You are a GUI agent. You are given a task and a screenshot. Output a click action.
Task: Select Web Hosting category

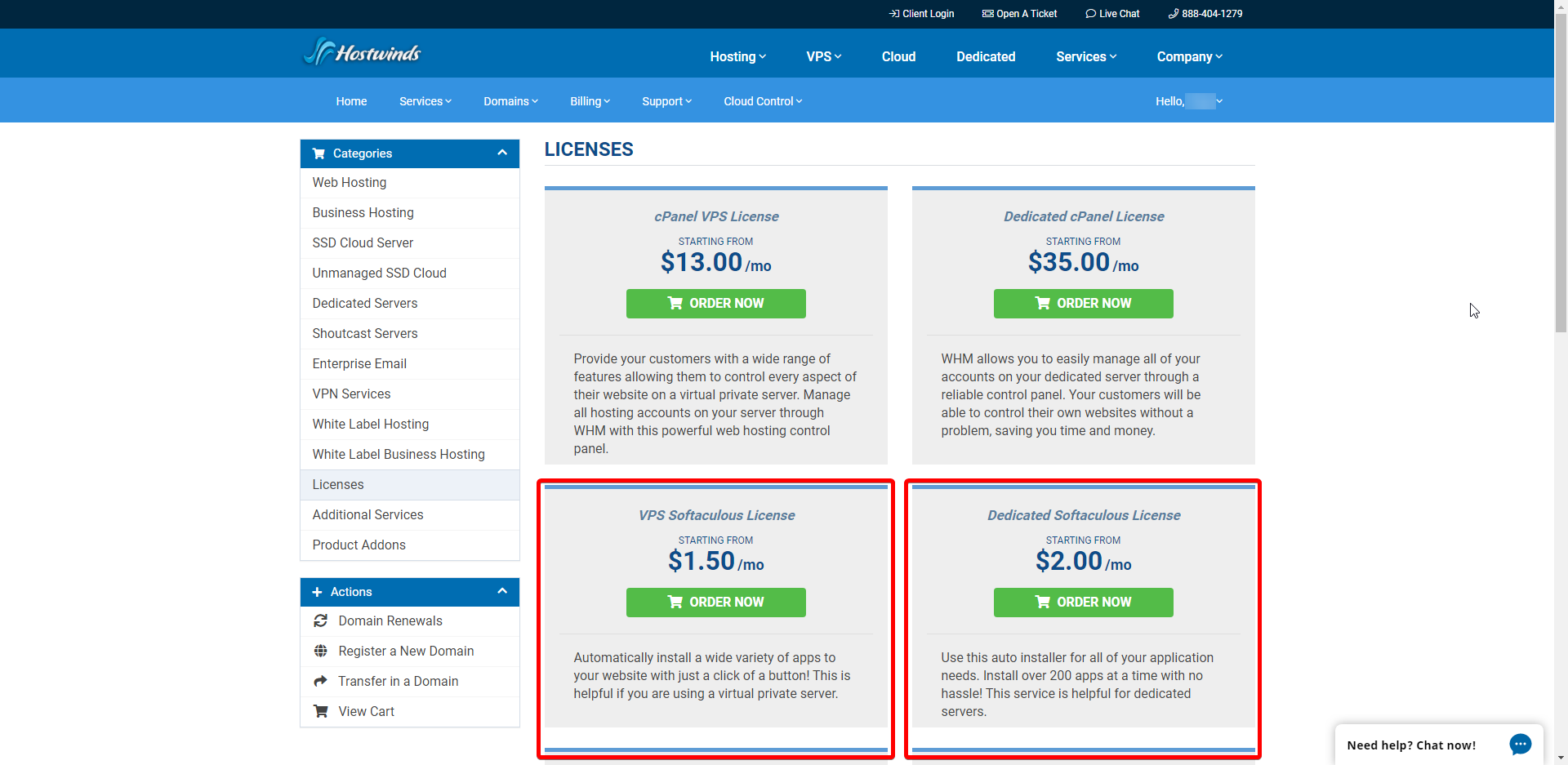click(410, 183)
